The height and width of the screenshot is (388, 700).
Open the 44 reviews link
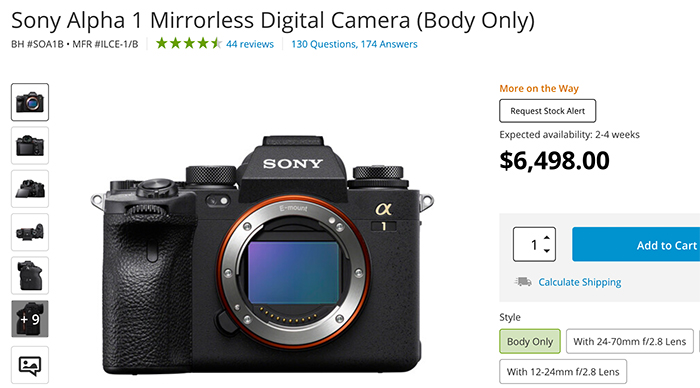250,44
